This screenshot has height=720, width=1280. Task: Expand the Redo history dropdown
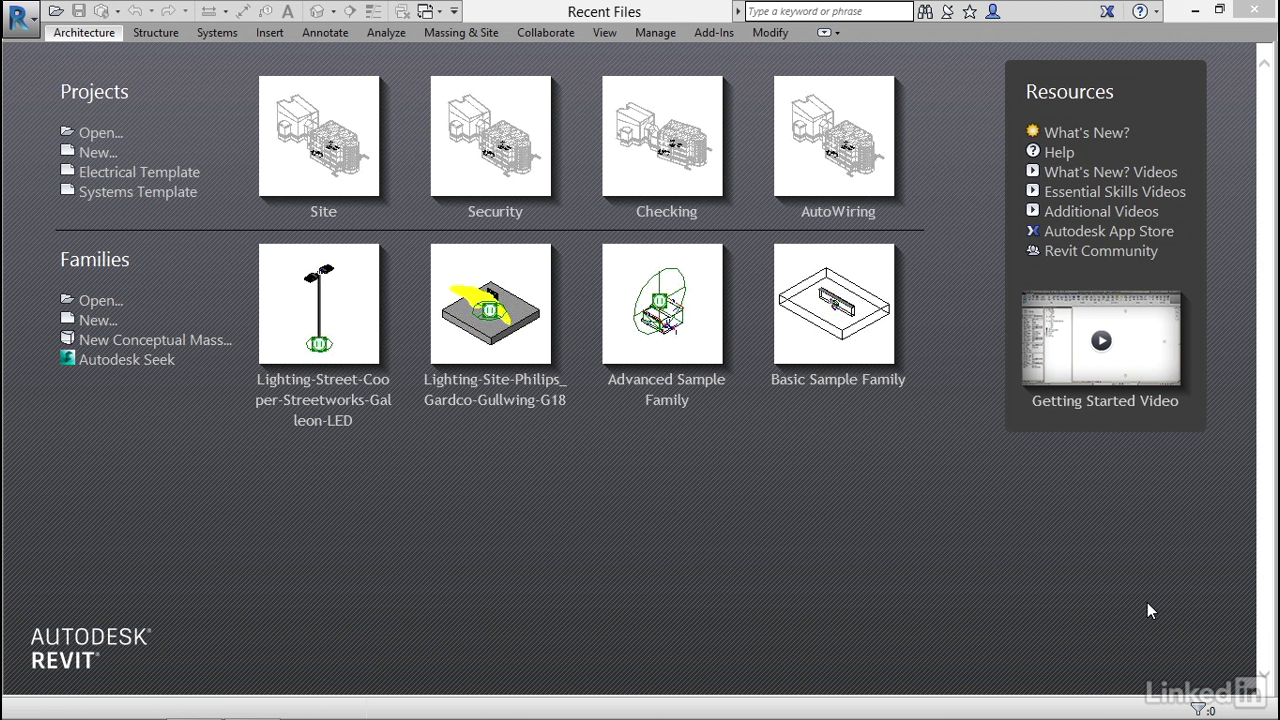(x=184, y=12)
